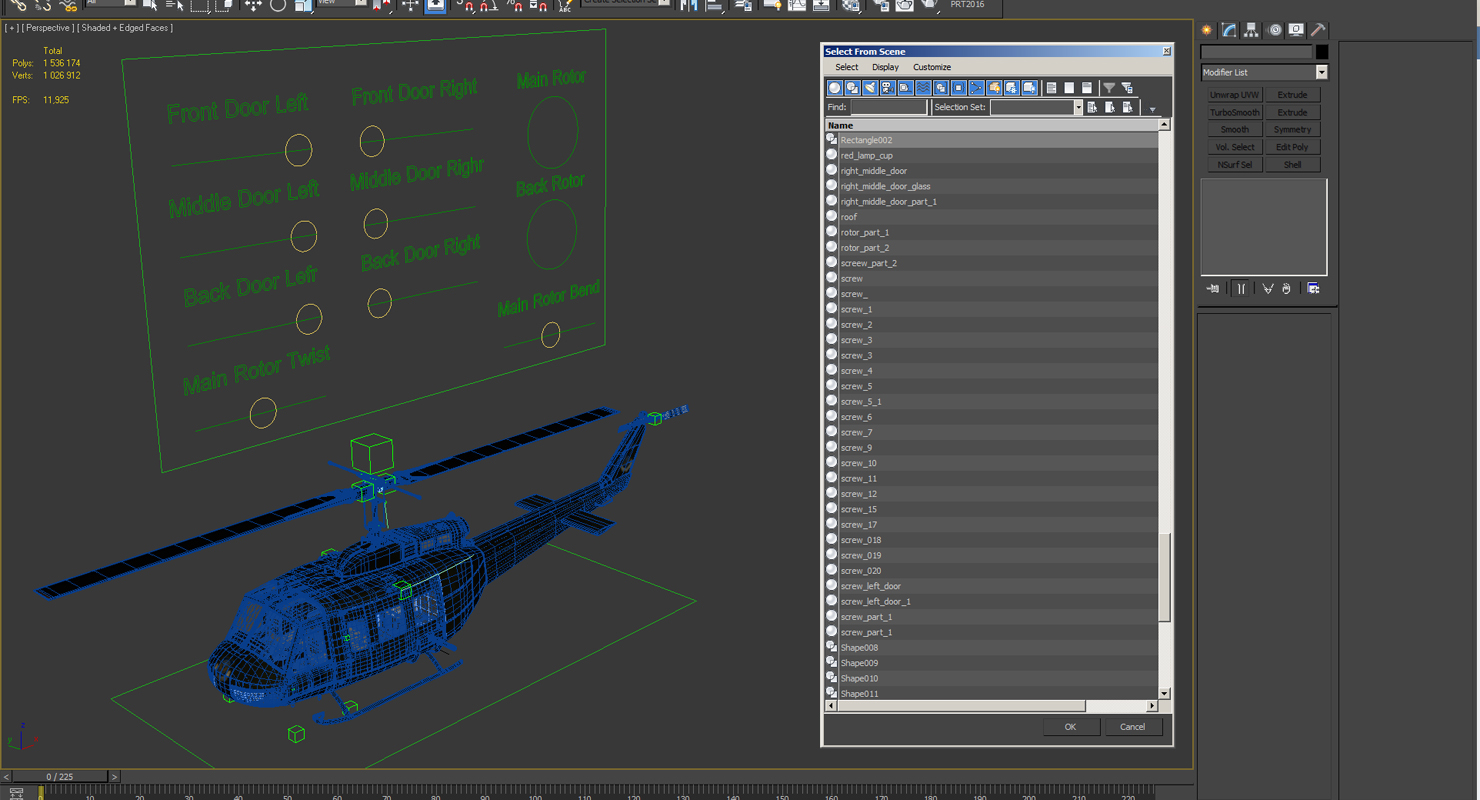This screenshot has height=800, width=1480.
Task: Open the Selection Set dropdown arrow
Action: pyautogui.click(x=1078, y=107)
